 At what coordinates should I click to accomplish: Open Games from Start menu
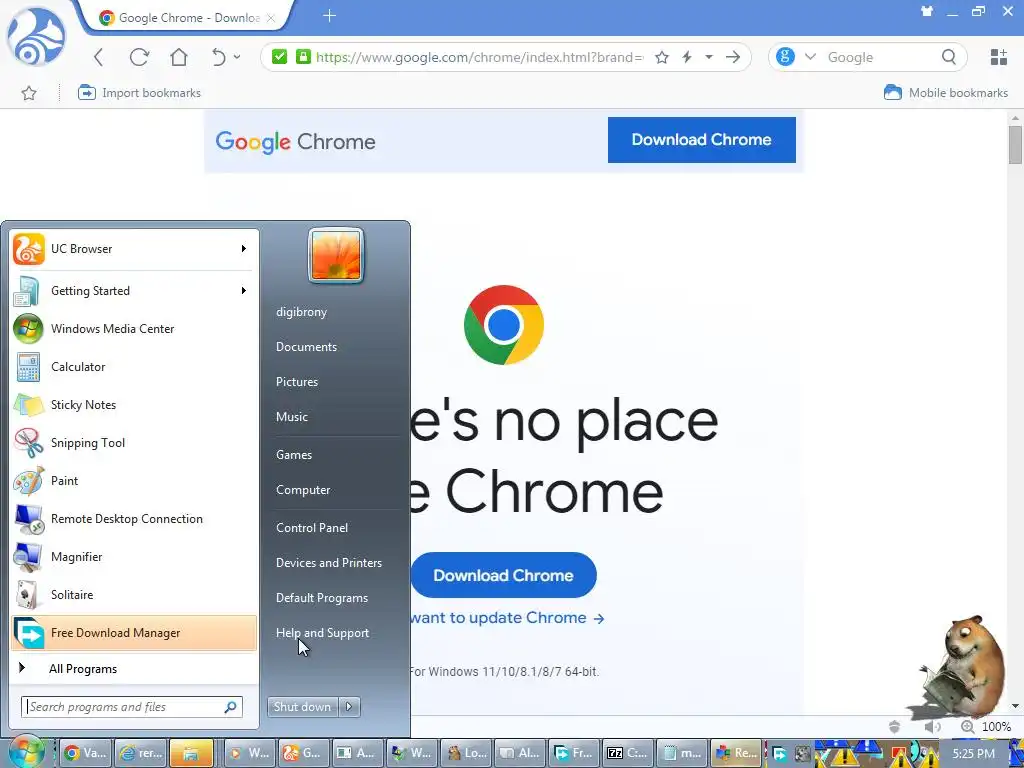[x=294, y=455]
